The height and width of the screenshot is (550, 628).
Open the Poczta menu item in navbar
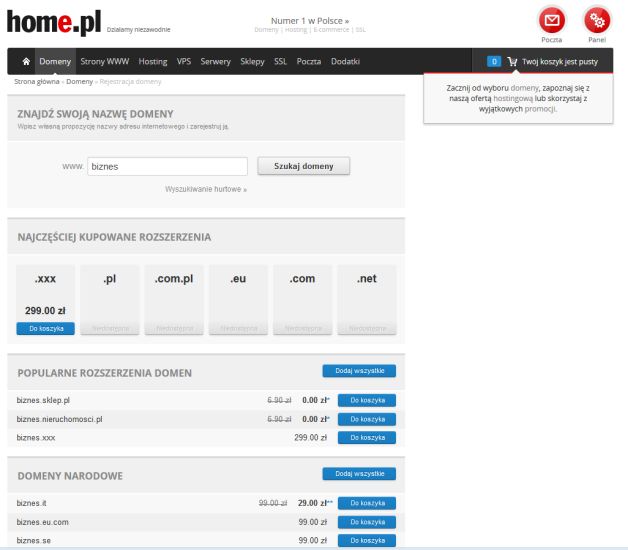pos(309,61)
